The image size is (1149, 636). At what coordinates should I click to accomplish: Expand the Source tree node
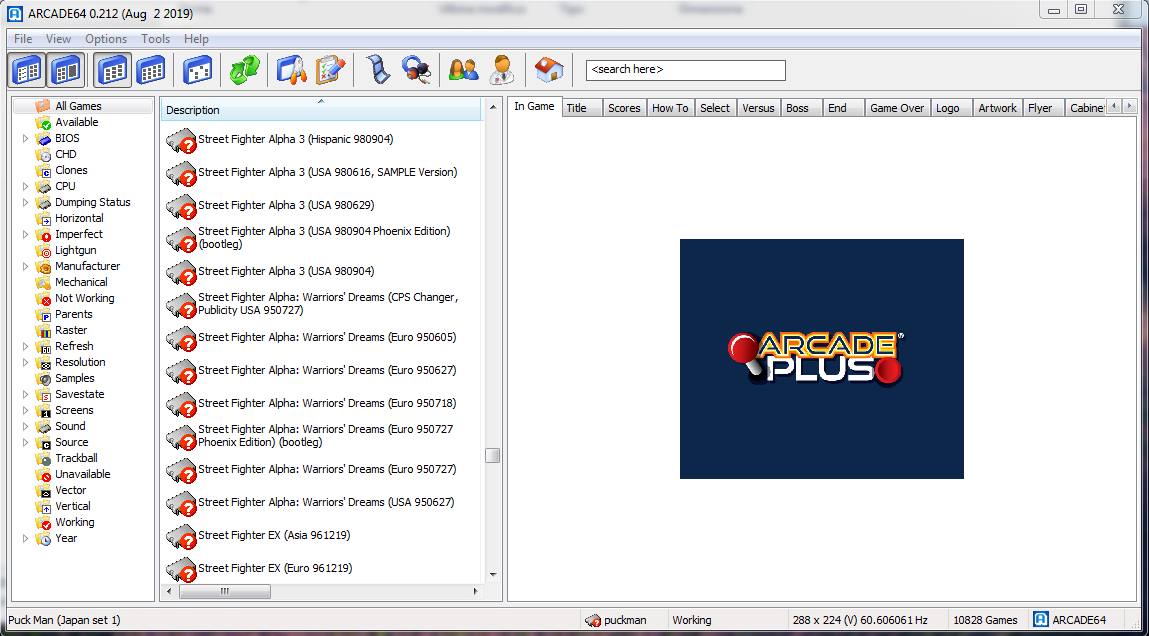26,443
